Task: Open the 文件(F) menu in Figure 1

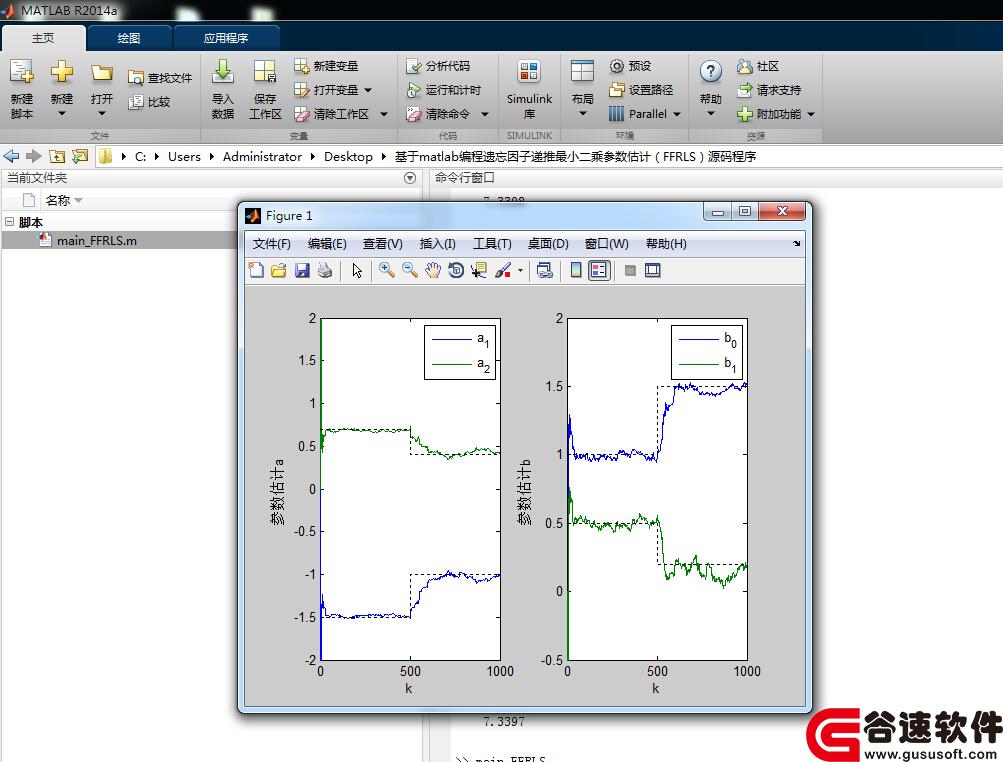Action: 272,244
